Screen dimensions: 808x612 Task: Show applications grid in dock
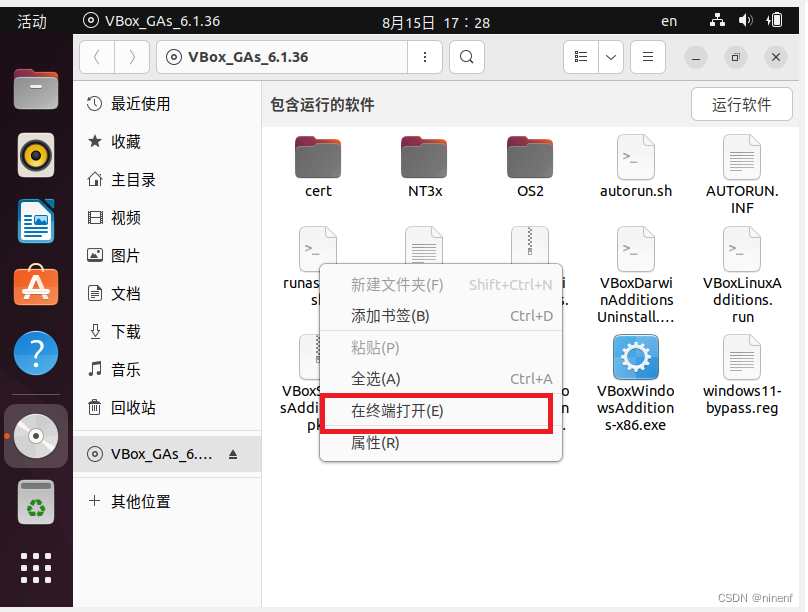[36, 568]
